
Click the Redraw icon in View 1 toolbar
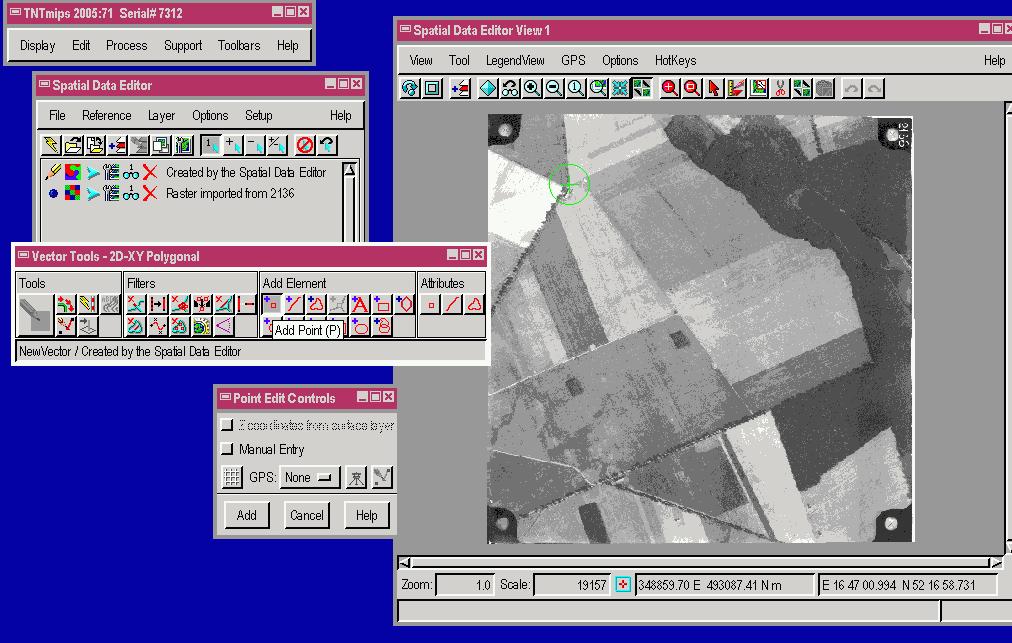pos(410,88)
